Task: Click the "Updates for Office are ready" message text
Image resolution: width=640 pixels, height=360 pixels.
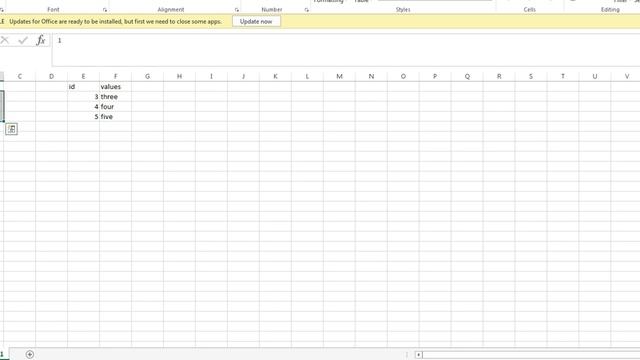Action: click(x=116, y=22)
